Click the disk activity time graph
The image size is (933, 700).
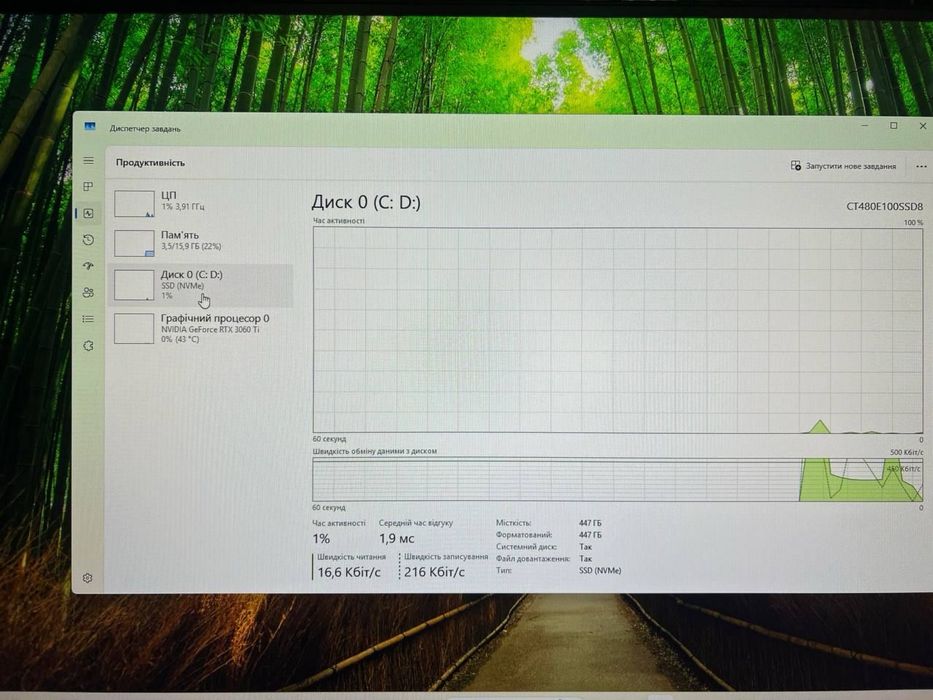[618, 330]
